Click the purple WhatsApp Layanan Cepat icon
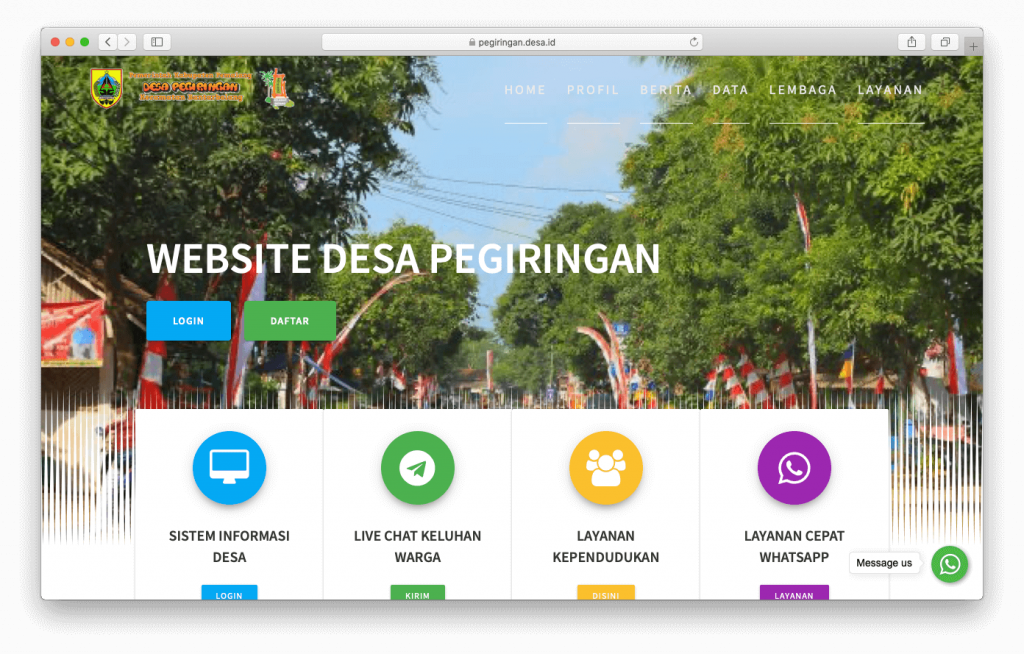 794,468
